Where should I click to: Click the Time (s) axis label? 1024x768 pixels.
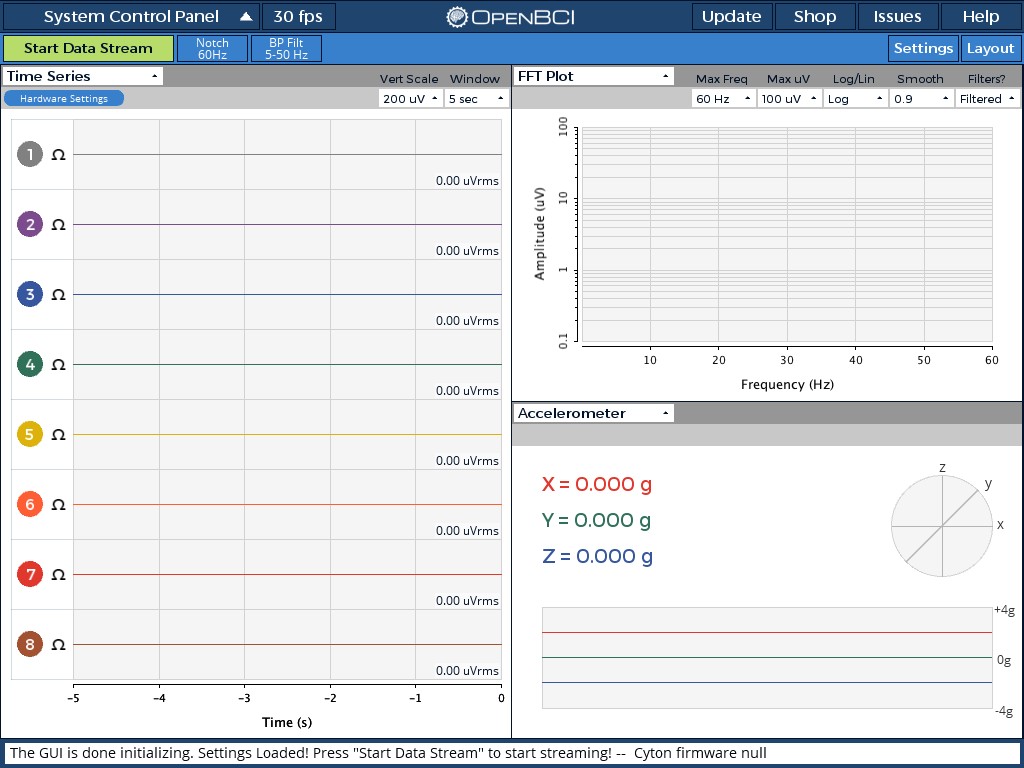click(287, 722)
